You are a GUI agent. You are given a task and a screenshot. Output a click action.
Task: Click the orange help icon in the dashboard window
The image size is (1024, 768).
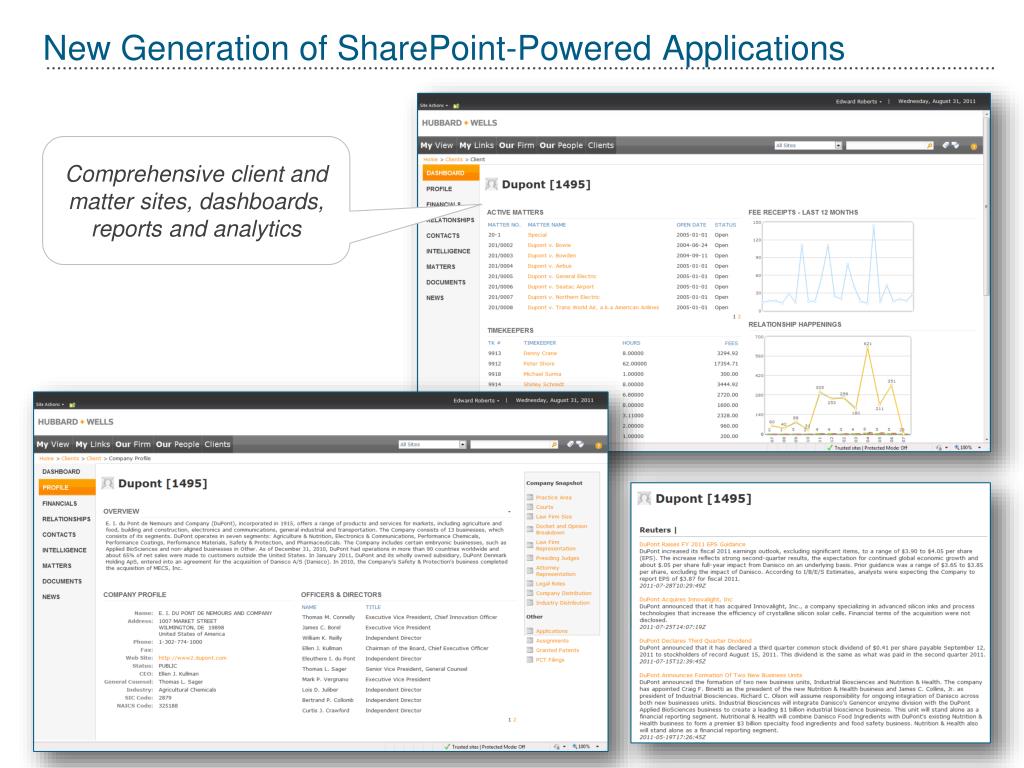pyautogui.click(x=973, y=146)
